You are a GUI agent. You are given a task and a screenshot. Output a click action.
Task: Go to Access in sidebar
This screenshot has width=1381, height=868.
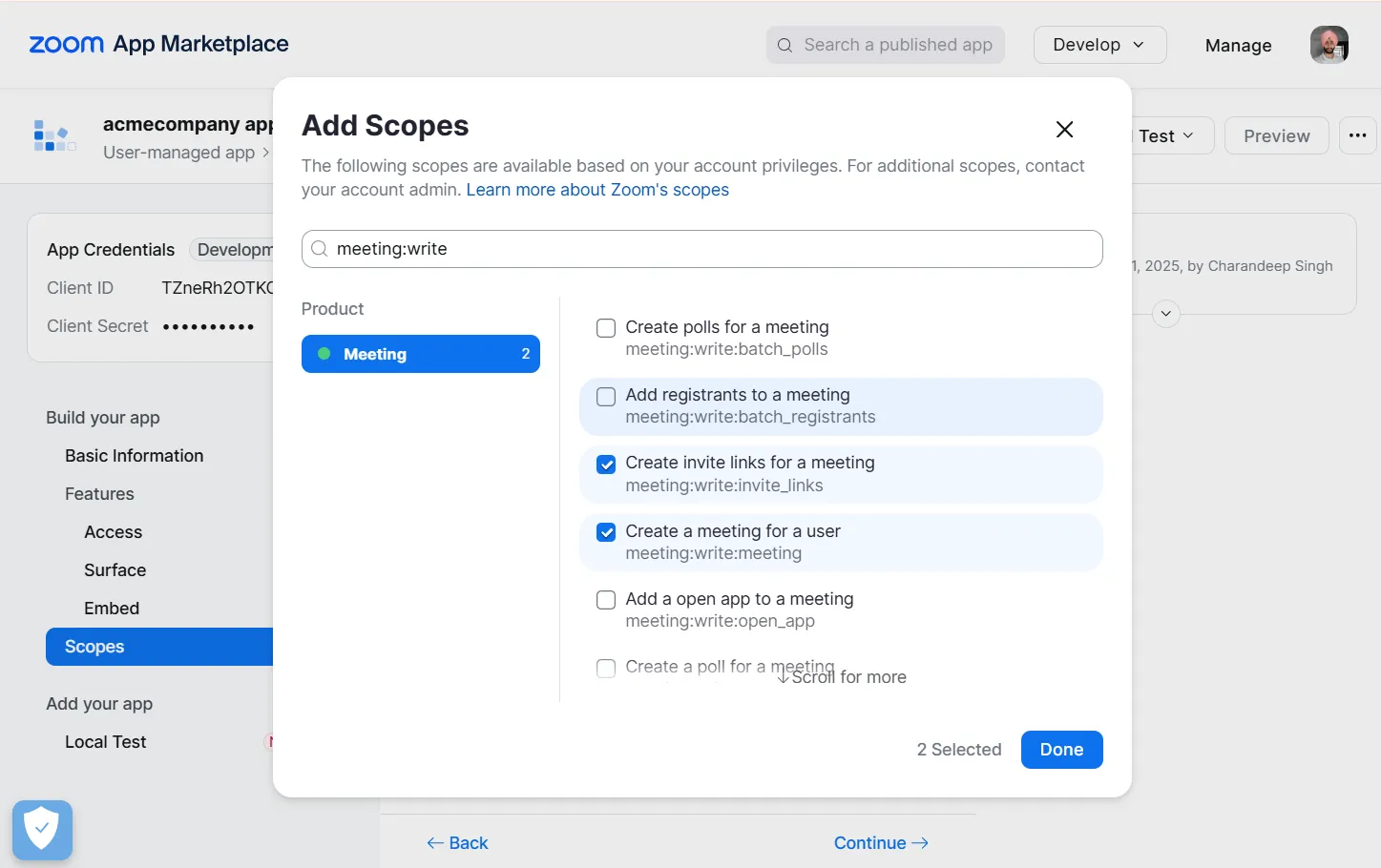[113, 532]
